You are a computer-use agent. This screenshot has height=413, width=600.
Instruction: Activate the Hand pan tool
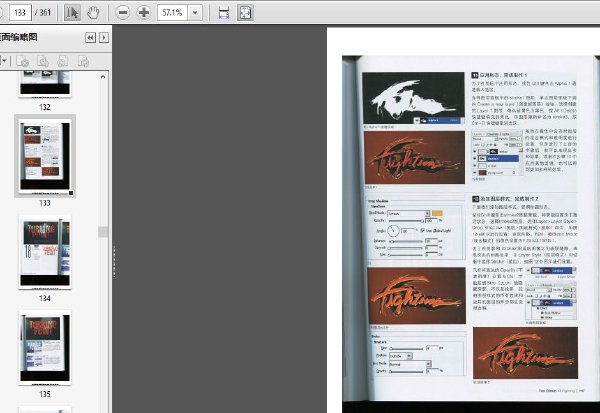[x=93, y=13]
